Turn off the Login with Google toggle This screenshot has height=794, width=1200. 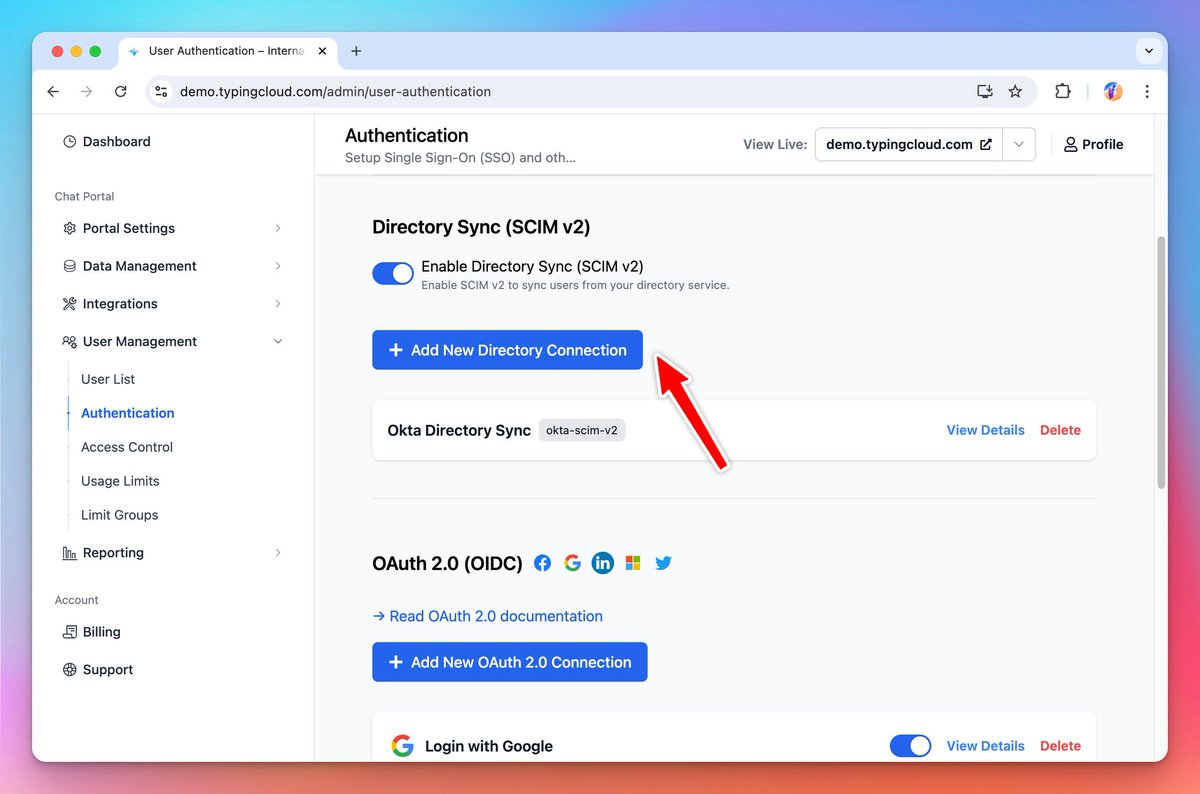(910, 746)
